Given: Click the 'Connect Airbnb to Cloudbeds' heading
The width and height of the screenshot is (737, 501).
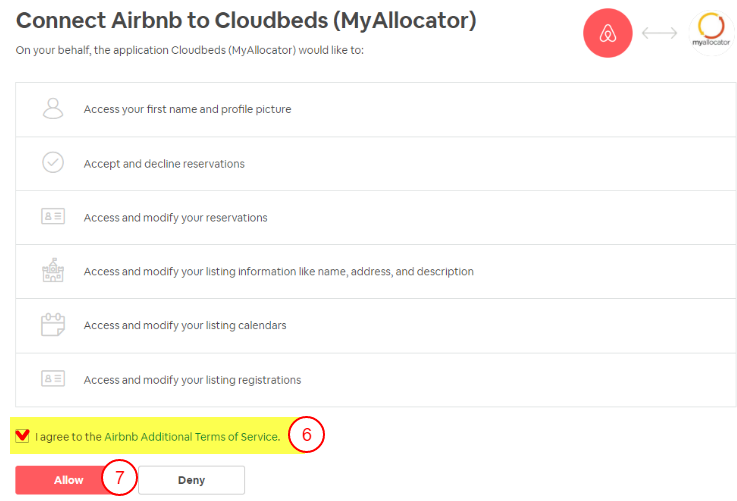Looking at the screenshot, I should (x=246, y=21).
